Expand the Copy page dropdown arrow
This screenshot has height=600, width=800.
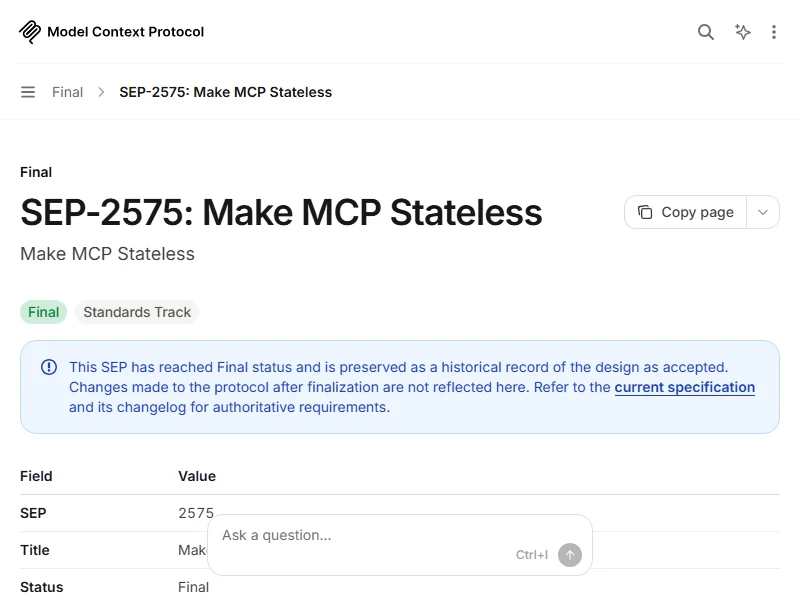(x=763, y=212)
